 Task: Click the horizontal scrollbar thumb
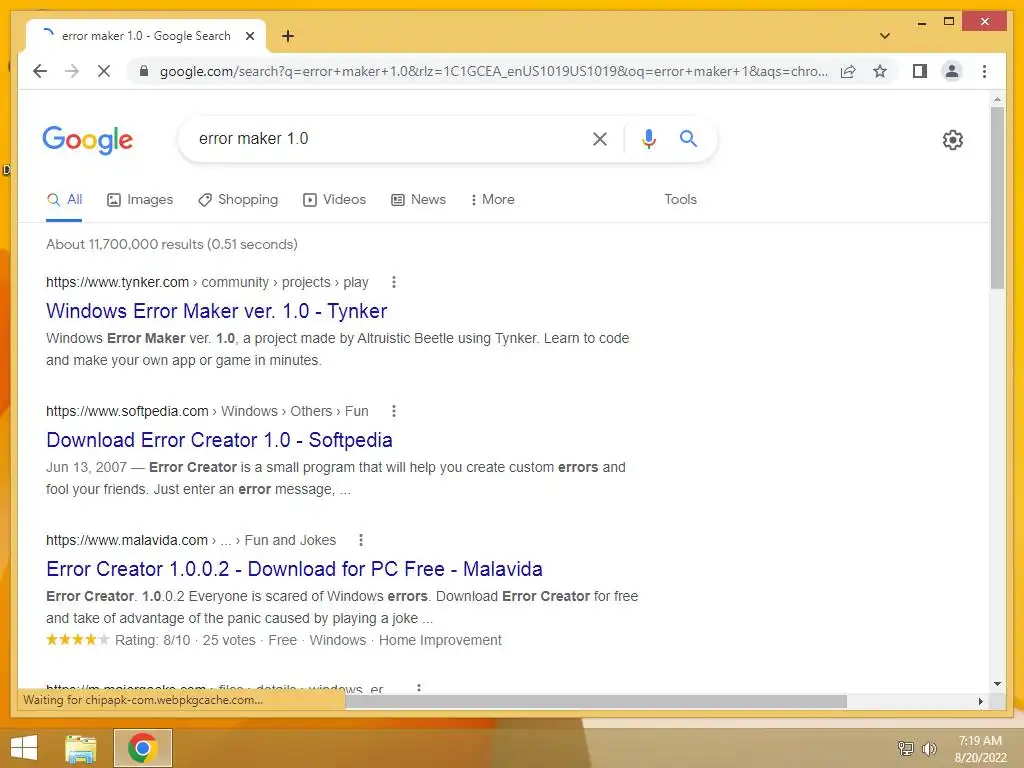(x=596, y=701)
